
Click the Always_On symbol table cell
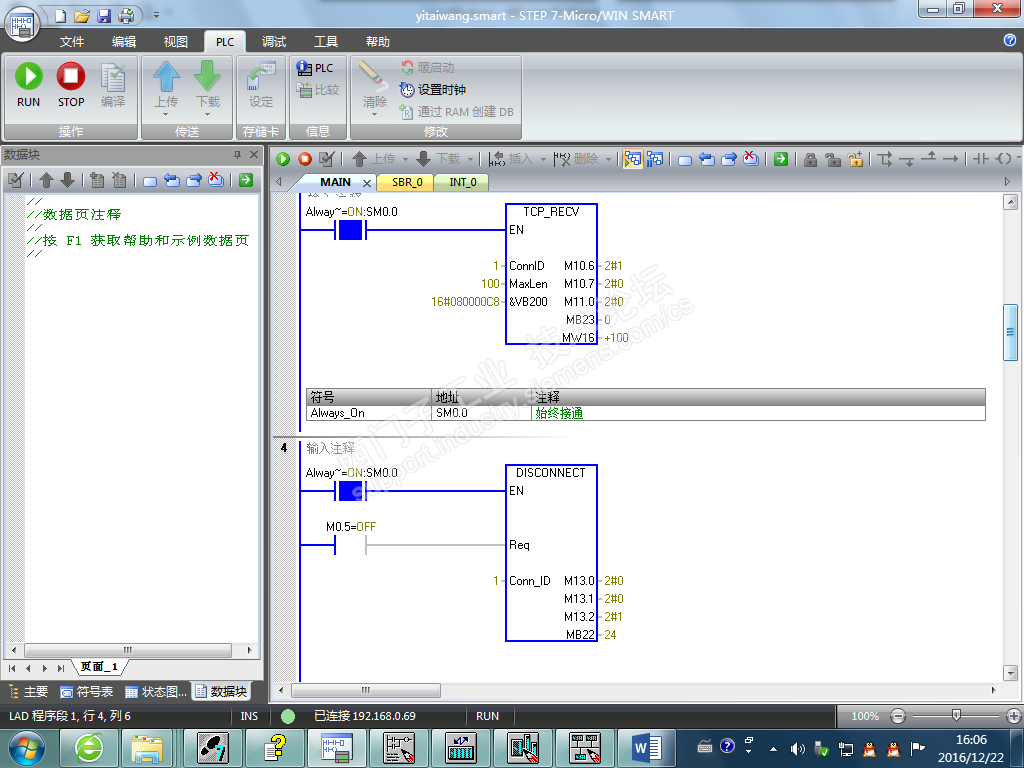368,413
